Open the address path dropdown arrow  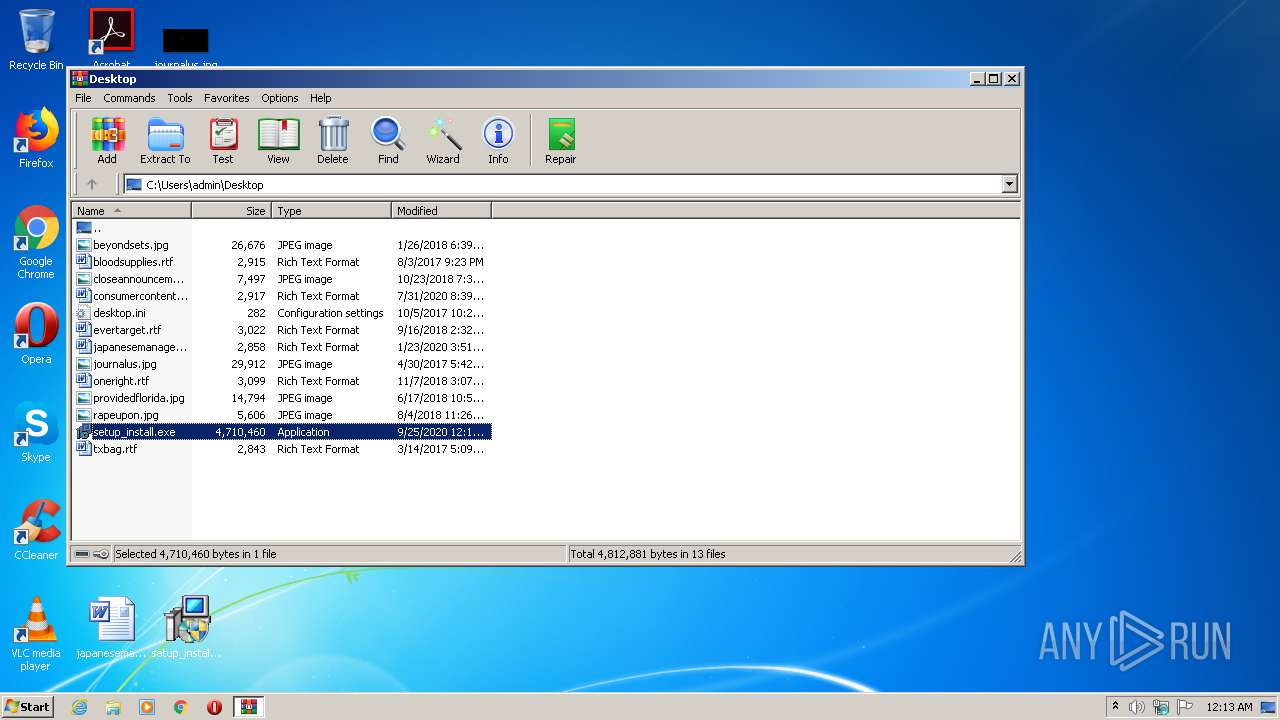[x=1009, y=184]
